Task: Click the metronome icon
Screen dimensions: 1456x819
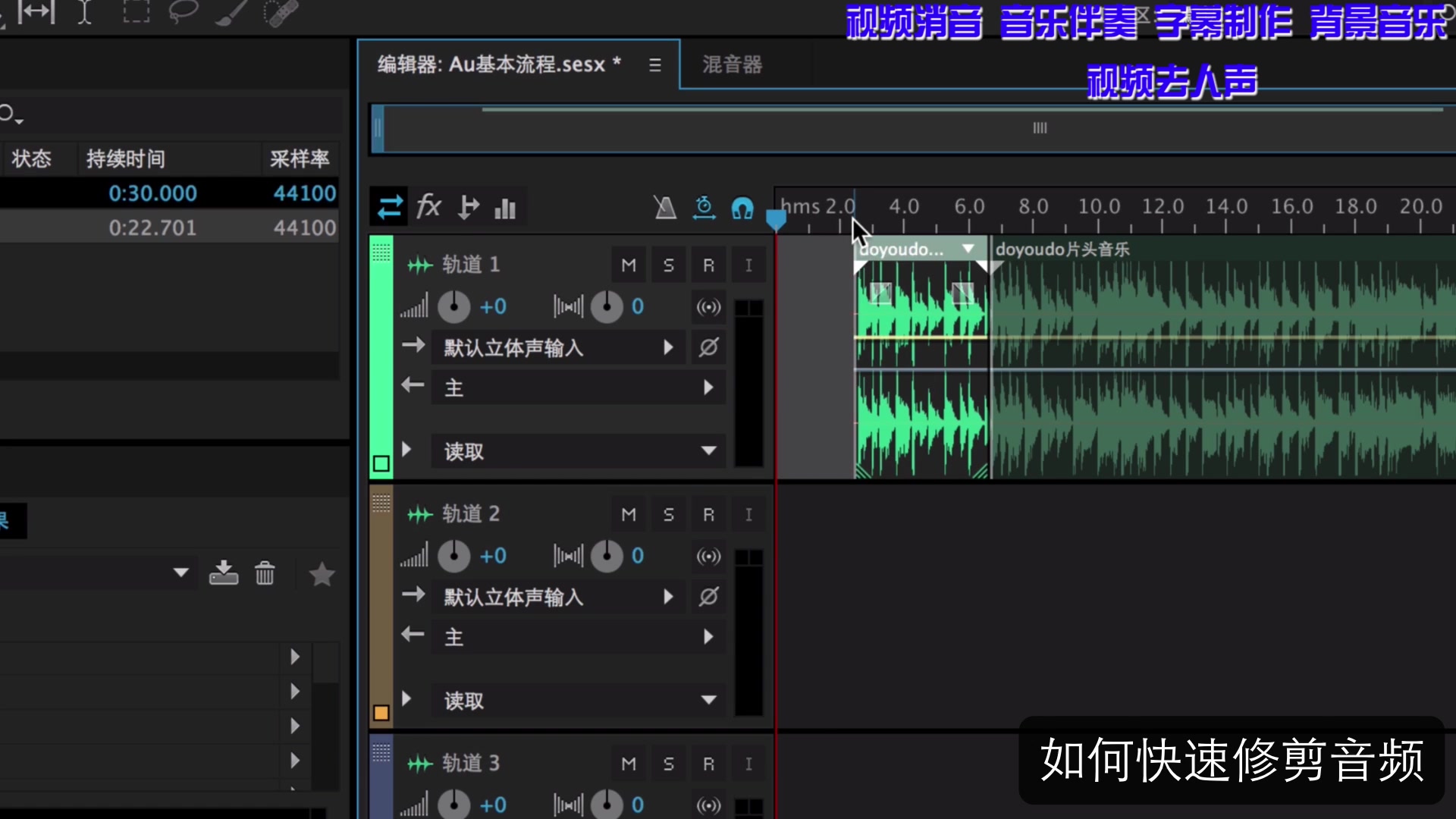Action: click(x=664, y=207)
